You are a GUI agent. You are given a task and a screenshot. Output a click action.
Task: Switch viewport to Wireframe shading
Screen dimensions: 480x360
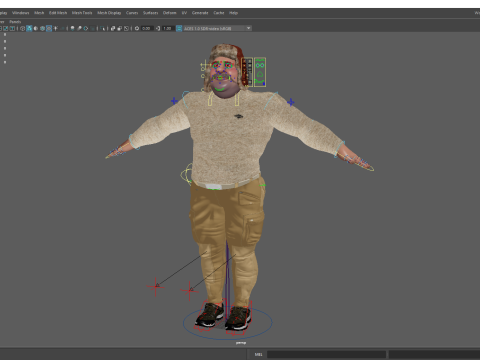point(22,28)
